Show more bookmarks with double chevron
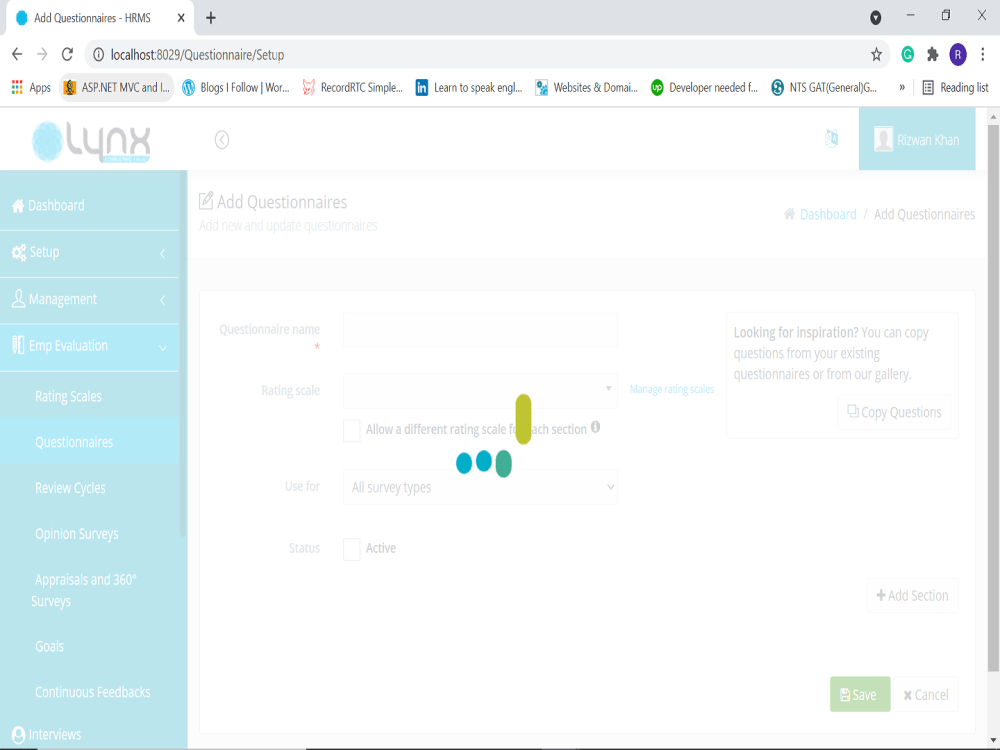The width and height of the screenshot is (1000, 750). point(902,87)
